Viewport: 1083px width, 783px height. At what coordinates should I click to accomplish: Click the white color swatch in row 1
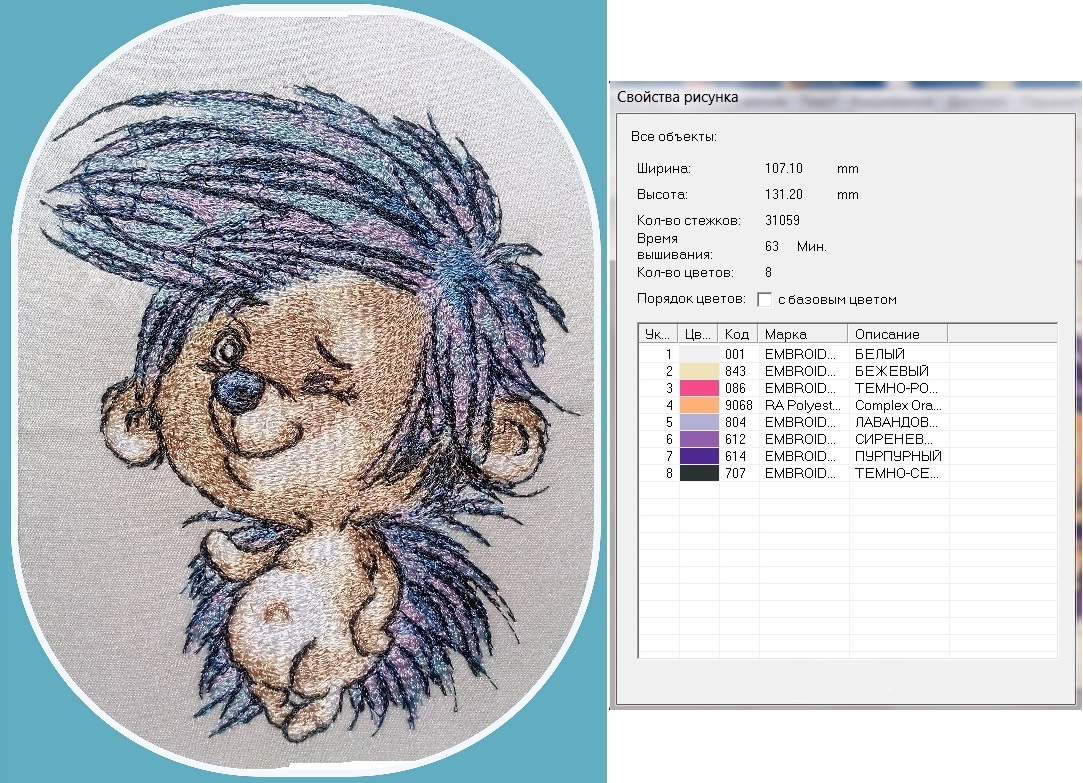[x=699, y=354]
